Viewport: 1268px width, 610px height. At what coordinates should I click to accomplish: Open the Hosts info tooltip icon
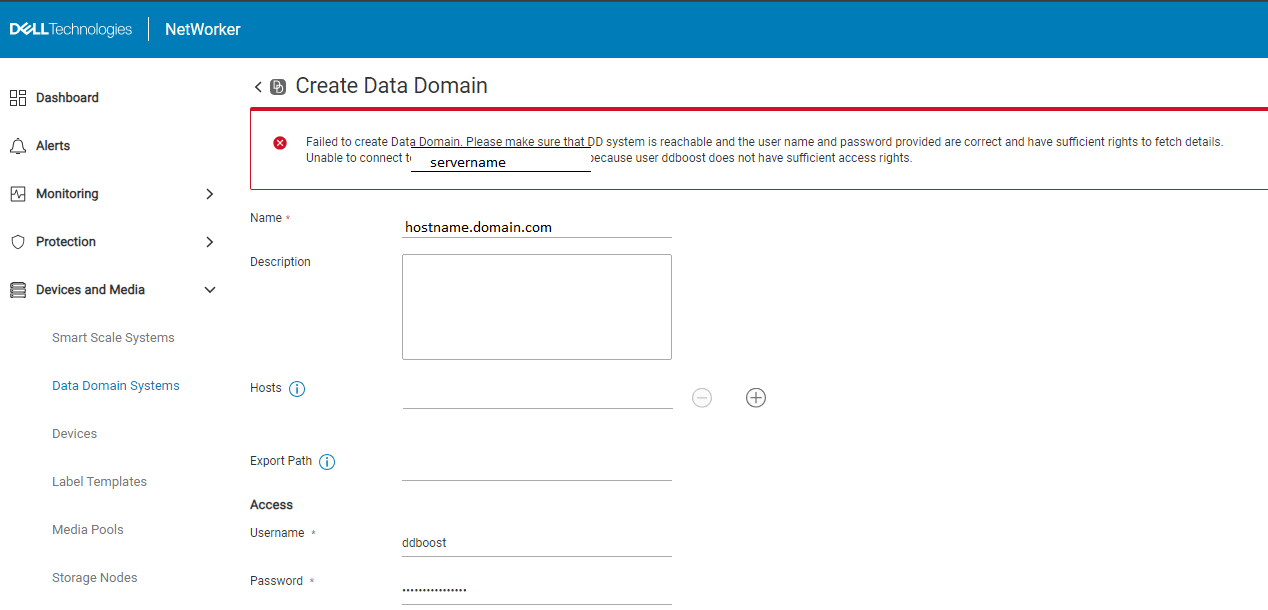tap(297, 389)
